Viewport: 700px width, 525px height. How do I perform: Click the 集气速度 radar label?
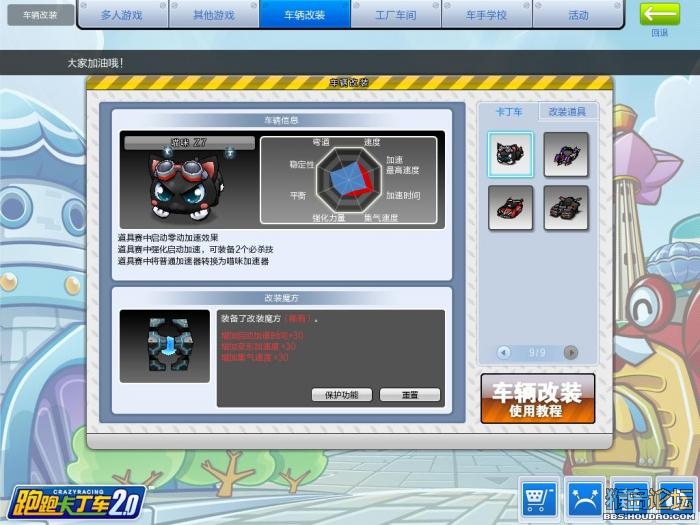click(x=381, y=217)
